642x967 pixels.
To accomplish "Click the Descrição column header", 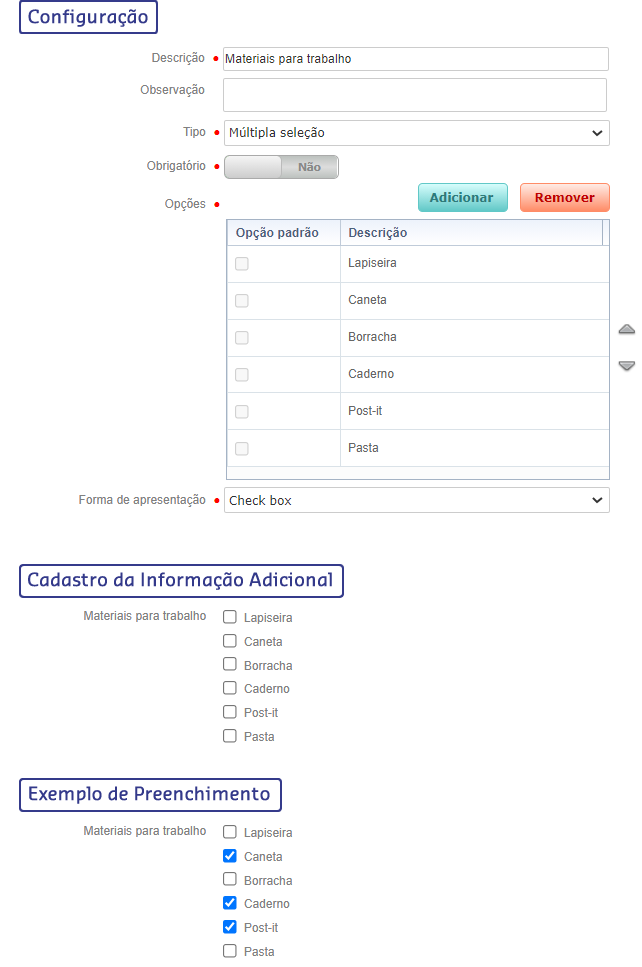I will pyautogui.click(x=470, y=233).
